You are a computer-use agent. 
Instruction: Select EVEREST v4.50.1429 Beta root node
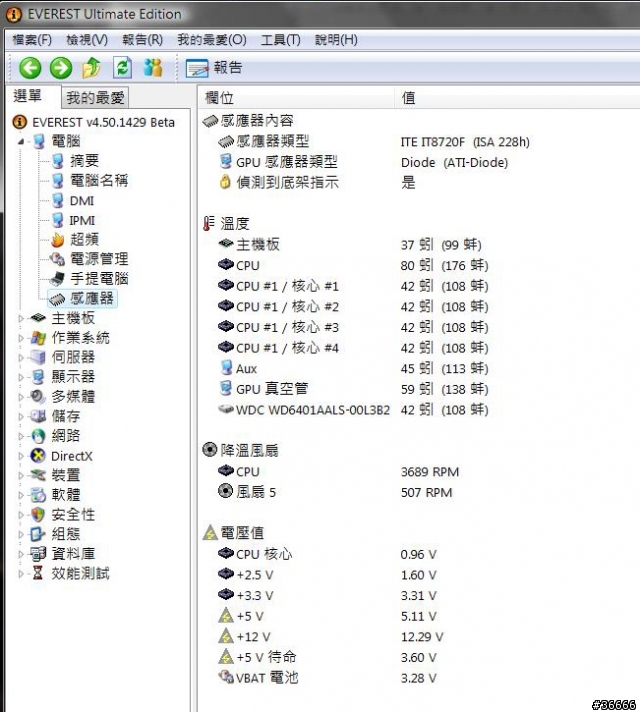(103, 122)
